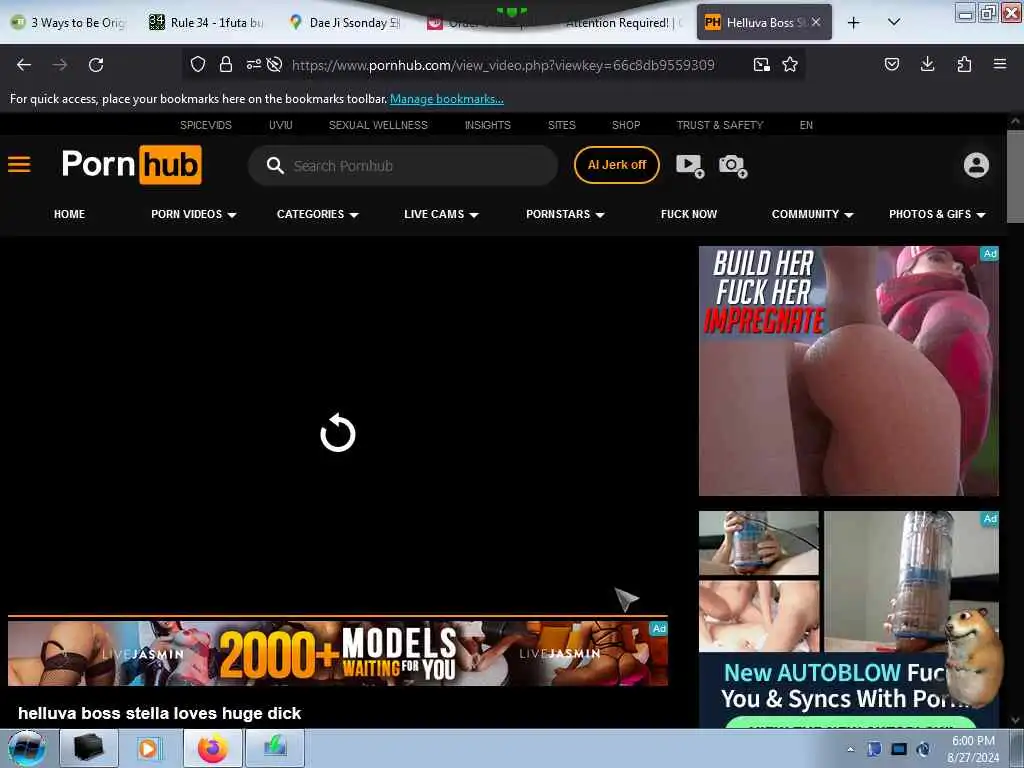Image resolution: width=1024 pixels, height=768 pixels.
Task: Click the page vertical scrollbar thumb
Action: pos(1015,176)
